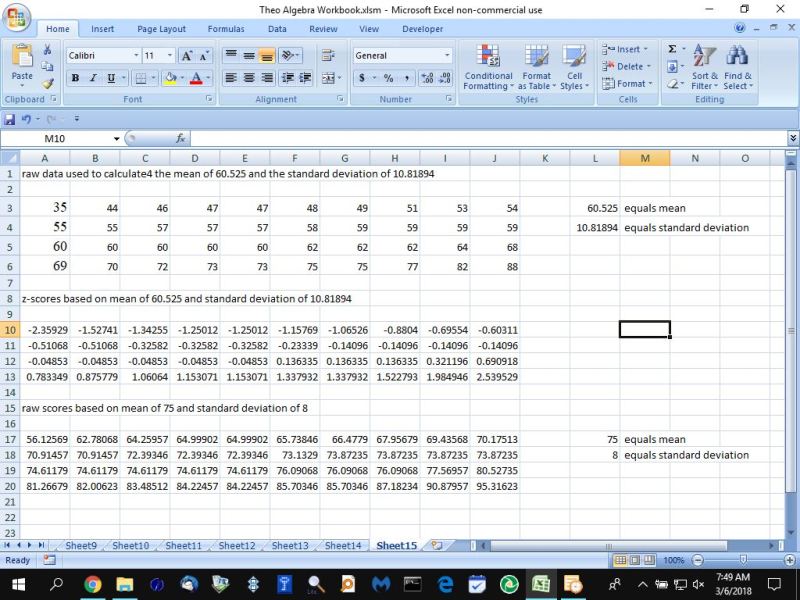Expand the Borders dropdown arrow
The height and width of the screenshot is (600, 800).
[153, 78]
